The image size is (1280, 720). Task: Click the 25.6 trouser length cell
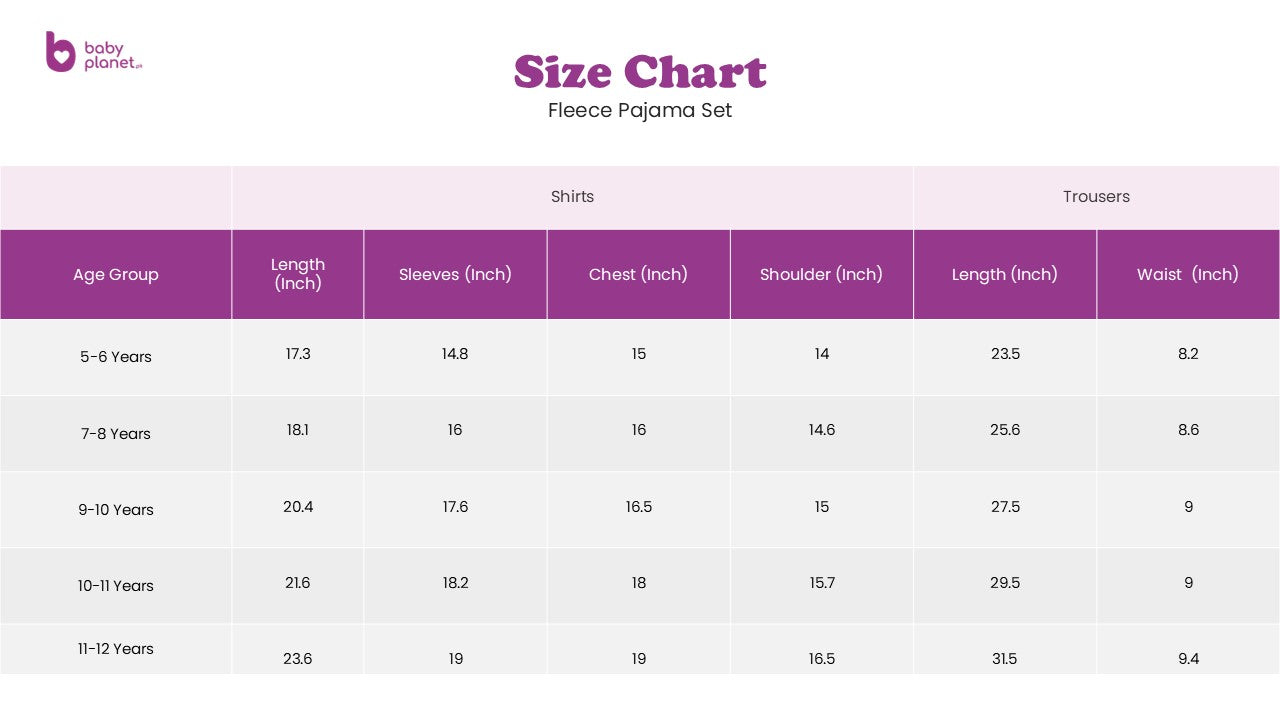click(x=1005, y=430)
